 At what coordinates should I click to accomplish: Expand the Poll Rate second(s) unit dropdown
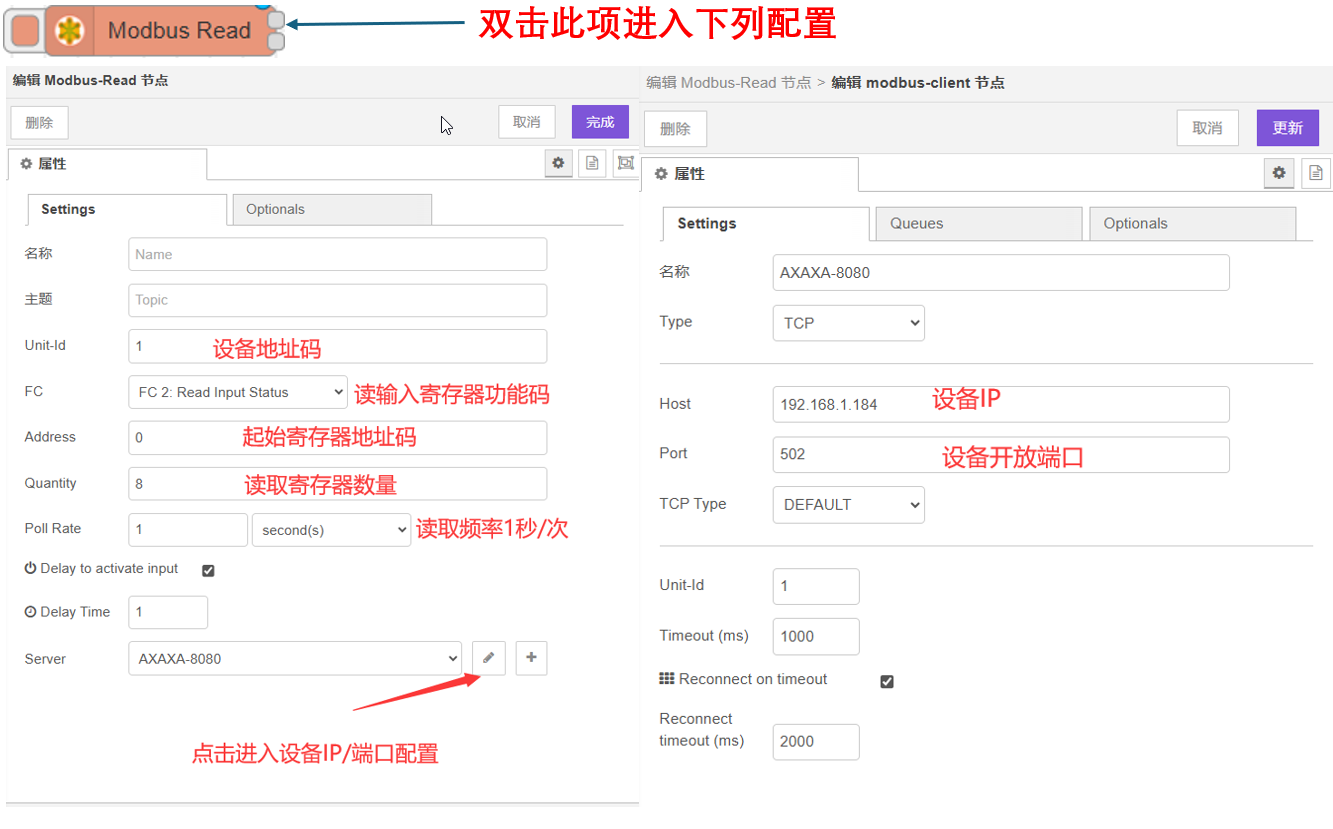tap(331, 530)
